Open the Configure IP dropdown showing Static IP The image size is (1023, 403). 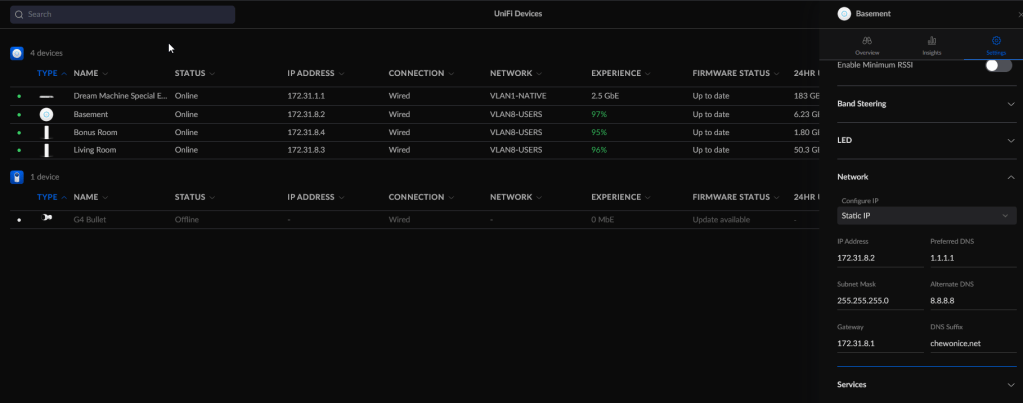[925, 216]
